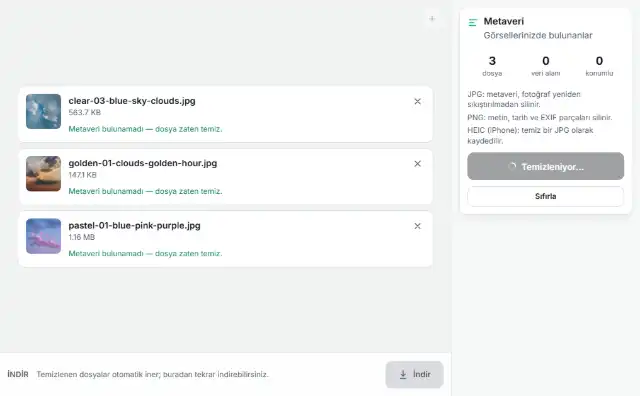Open the blue sky clouds thumbnail
This screenshot has height=396, width=640.
click(43, 111)
